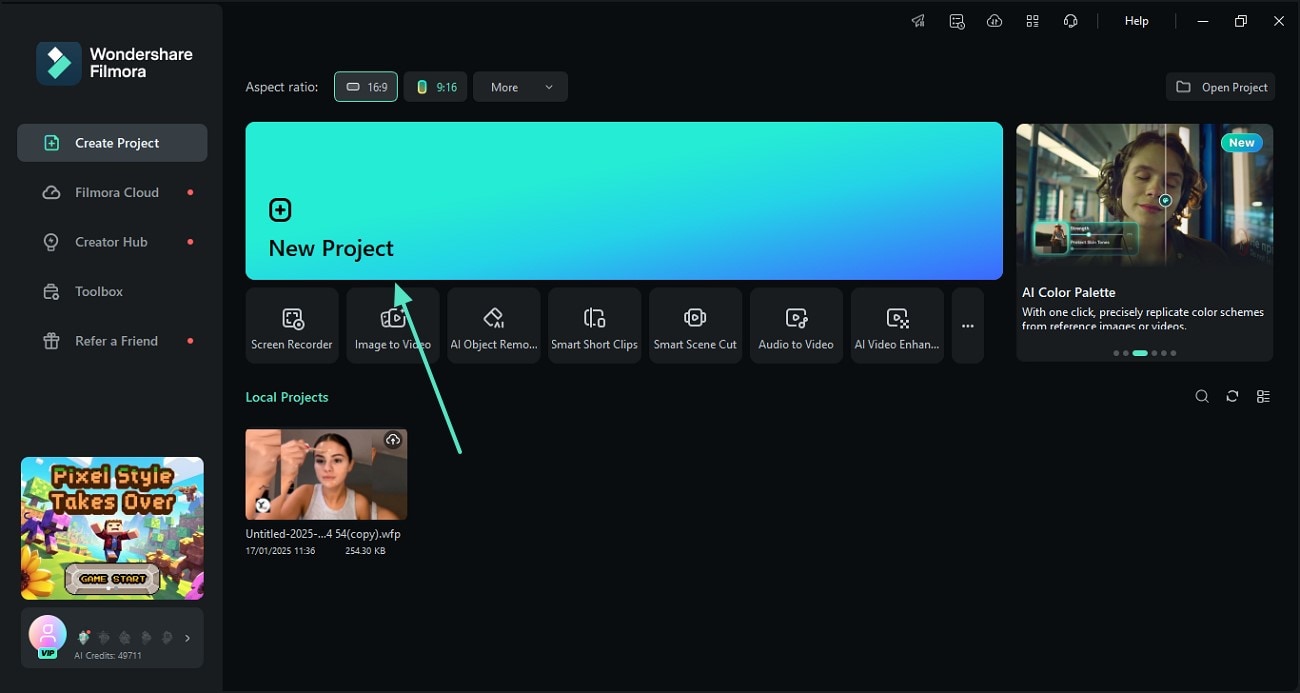This screenshot has height=693, width=1300.
Task: Launch Audio to Video tool
Action: click(x=796, y=326)
